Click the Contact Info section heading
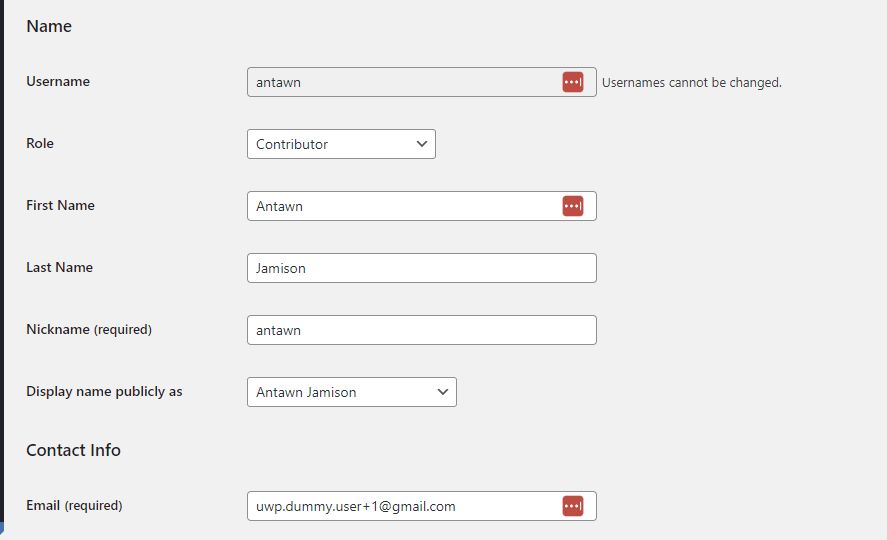 pos(73,450)
